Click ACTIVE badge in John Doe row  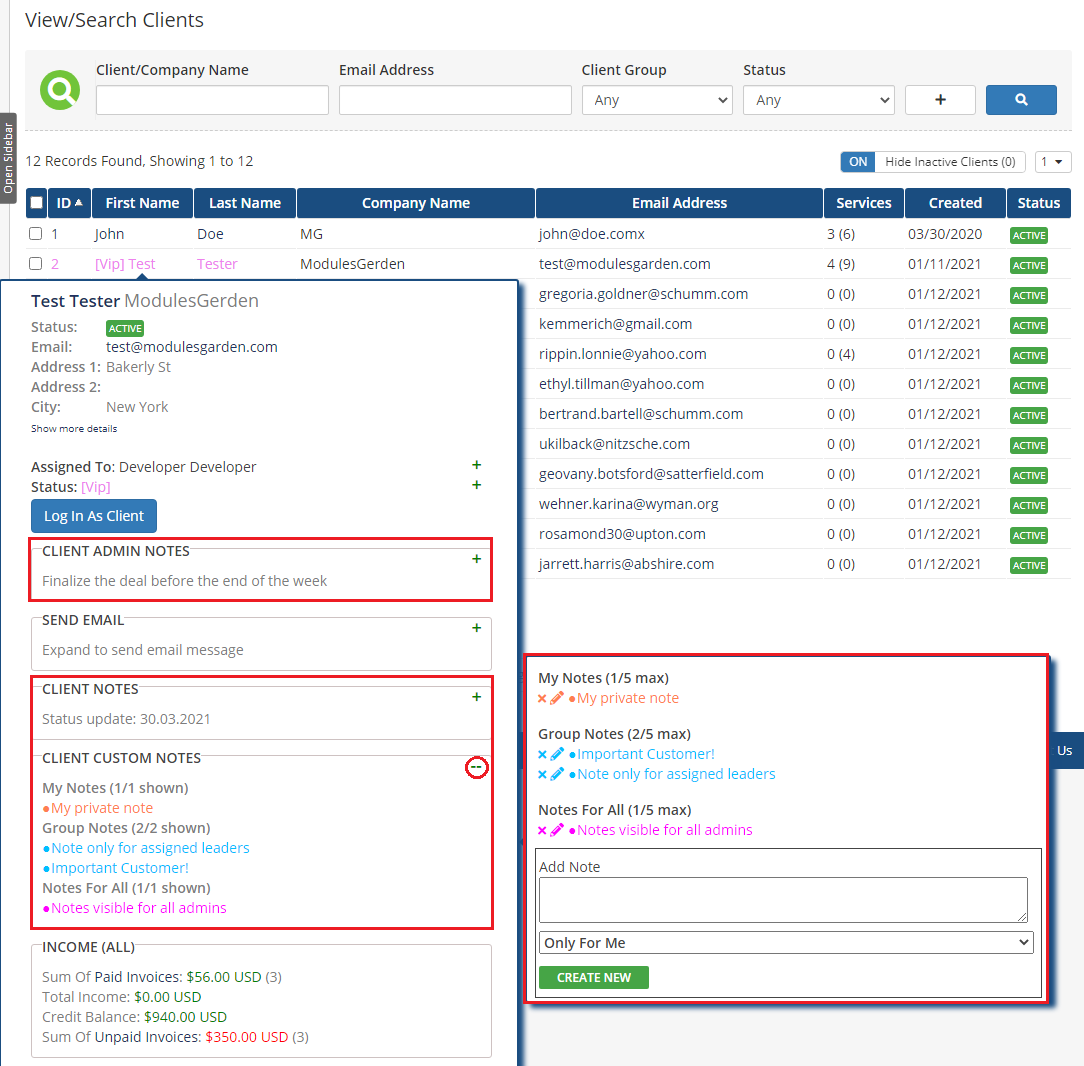pyautogui.click(x=1028, y=235)
